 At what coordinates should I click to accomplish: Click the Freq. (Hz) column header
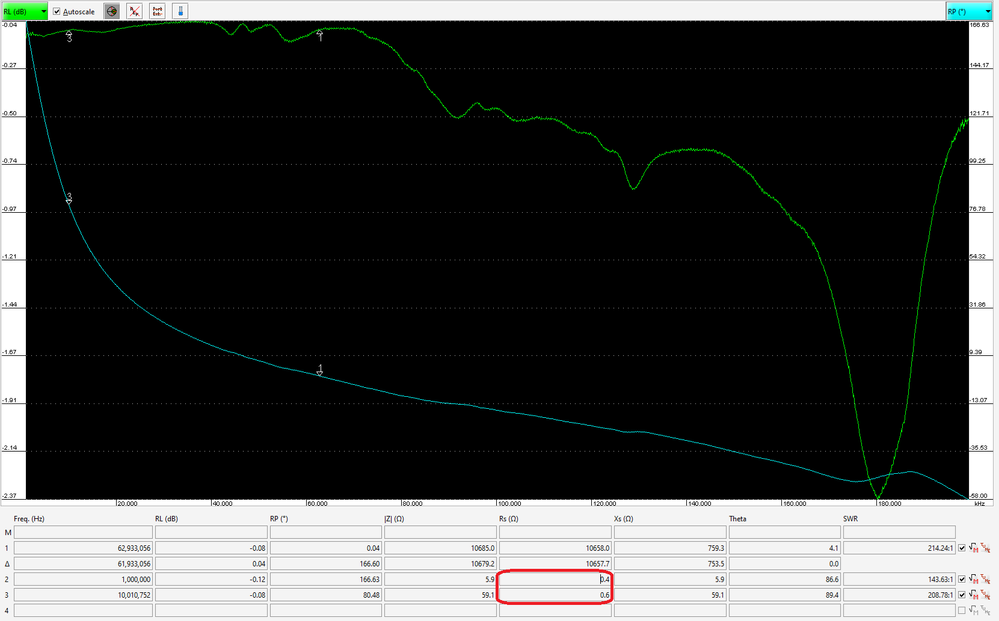29,519
